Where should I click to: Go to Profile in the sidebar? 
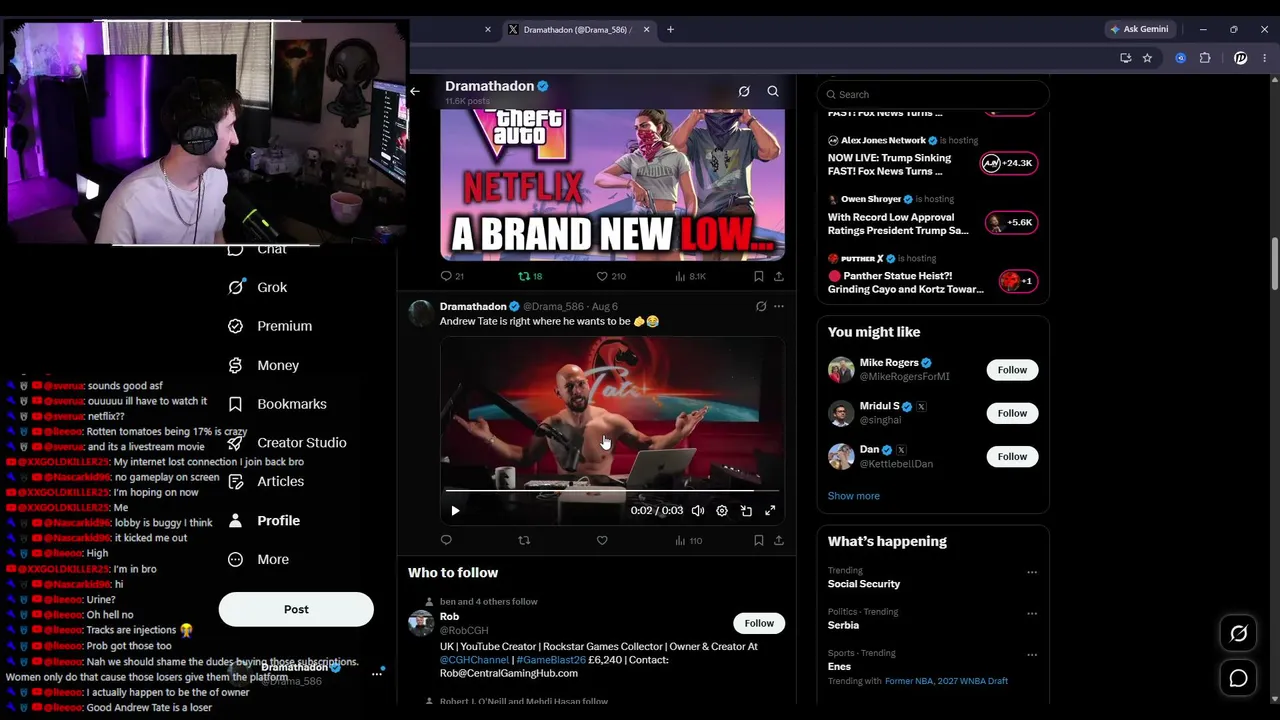[264, 521]
